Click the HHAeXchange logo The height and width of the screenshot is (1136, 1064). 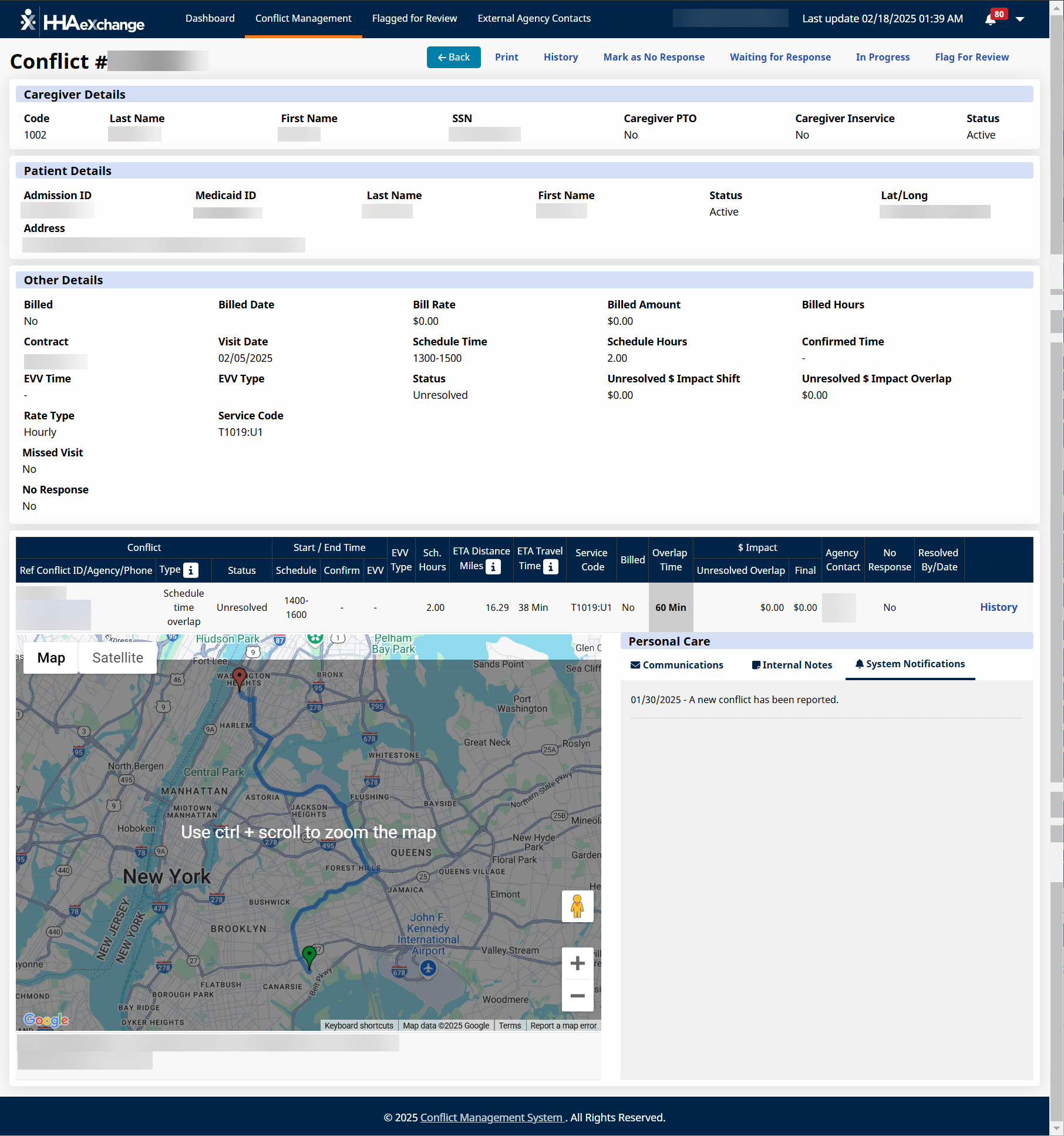(x=83, y=21)
